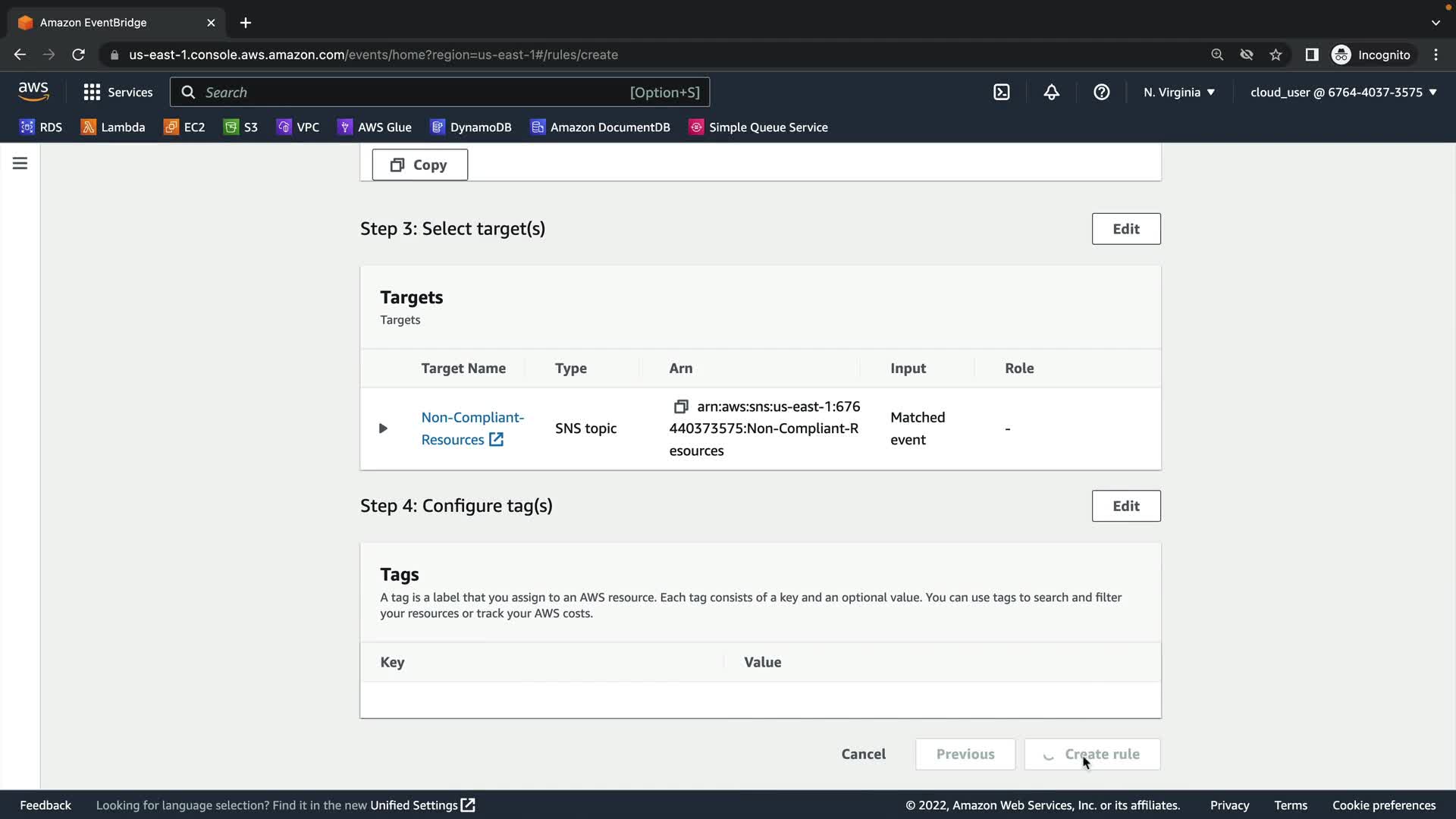The height and width of the screenshot is (819, 1456).
Task: Open the help question mark icon
Action: pyautogui.click(x=1101, y=93)
